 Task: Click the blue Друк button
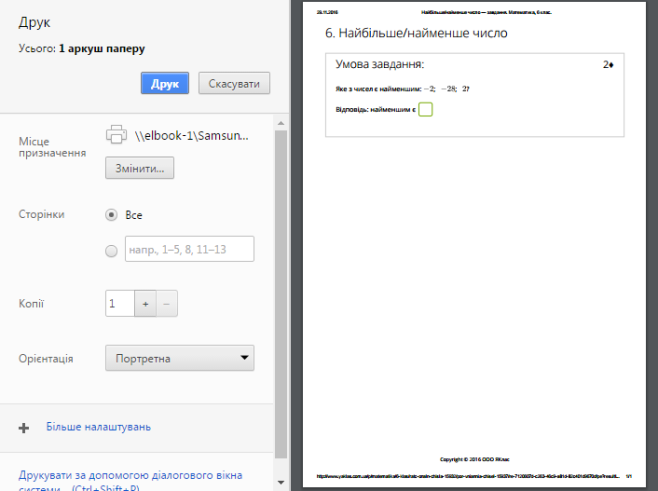pos(164,84)
